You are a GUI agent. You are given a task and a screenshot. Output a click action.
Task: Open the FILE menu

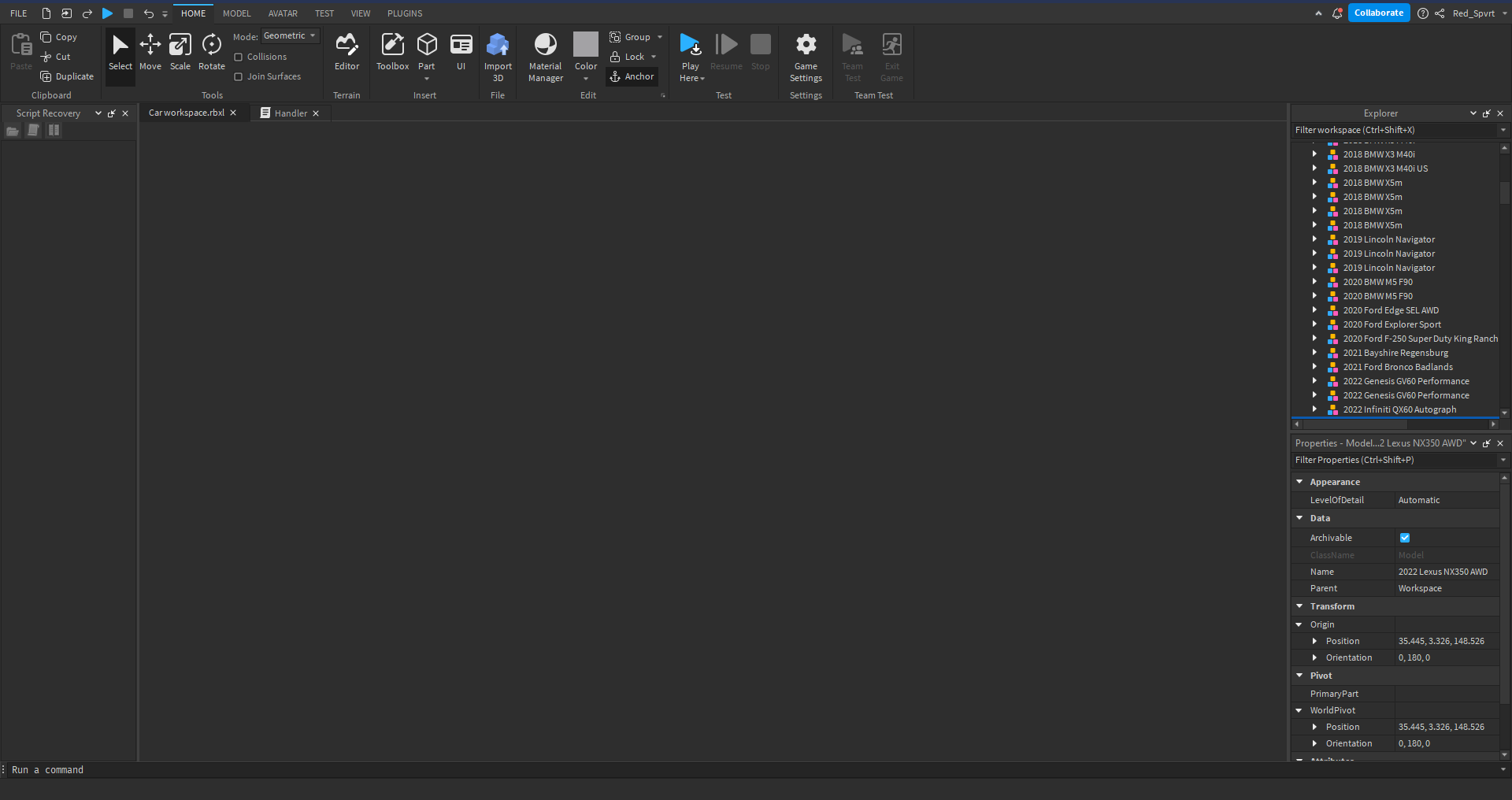click(x=19, y=13)
